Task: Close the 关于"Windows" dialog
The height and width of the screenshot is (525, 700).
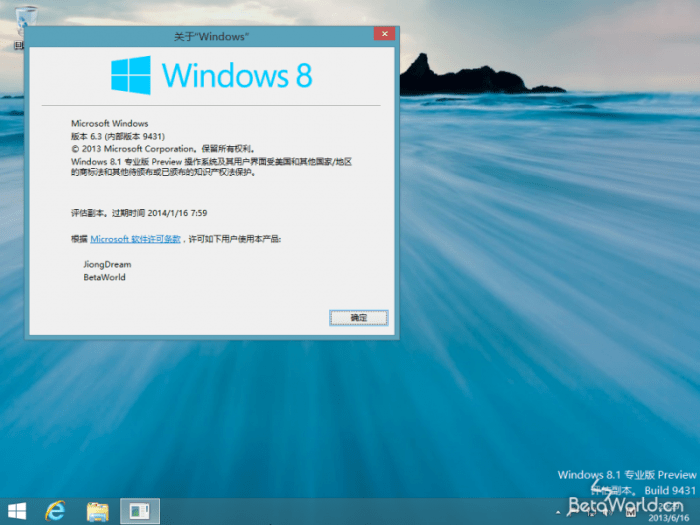Action: click(384, 33)
